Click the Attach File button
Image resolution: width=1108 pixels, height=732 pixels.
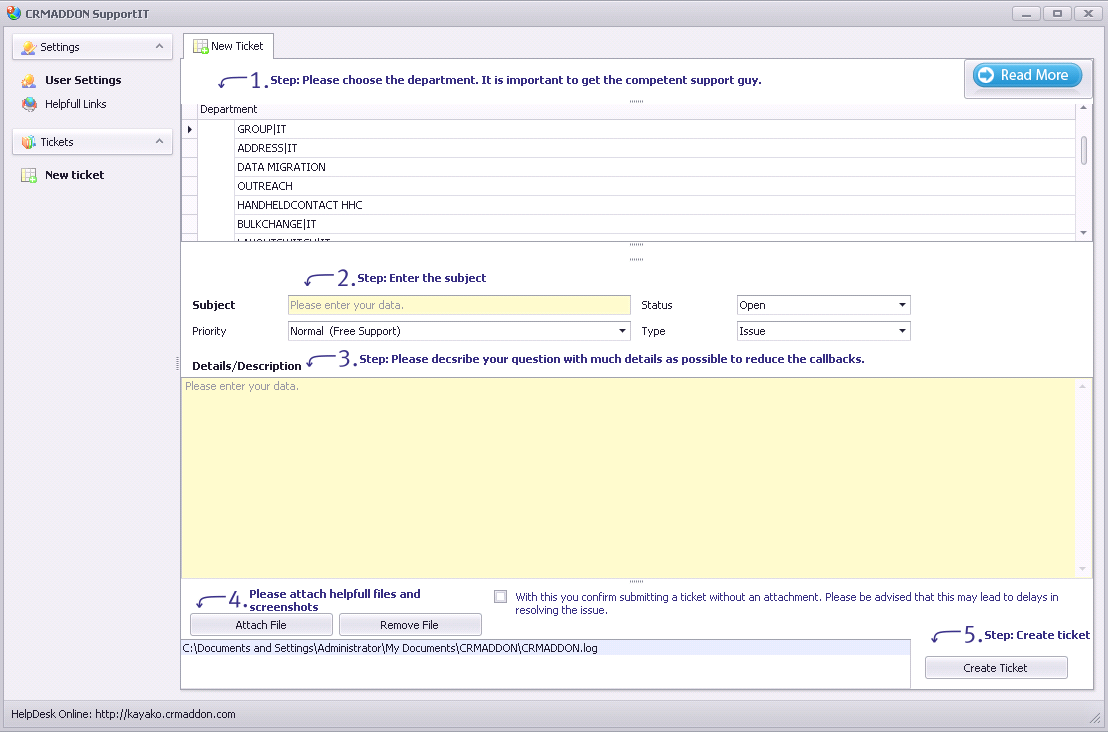coord(261,625)
